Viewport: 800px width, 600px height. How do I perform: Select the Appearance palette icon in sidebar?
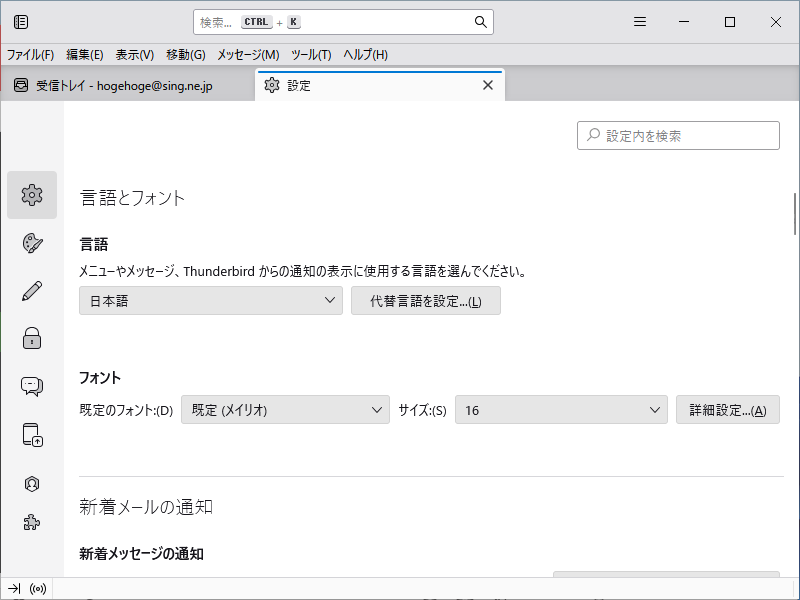tap(31, 242)
